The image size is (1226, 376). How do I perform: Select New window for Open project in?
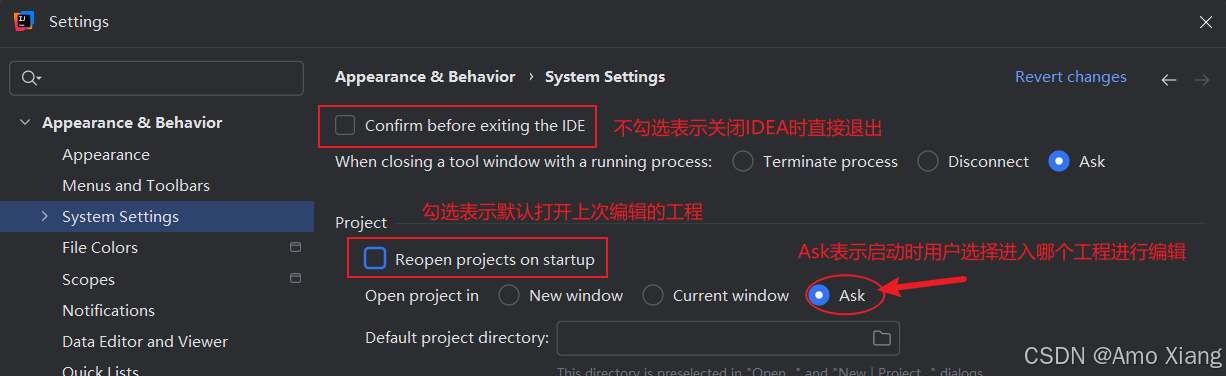pos(509,295)
